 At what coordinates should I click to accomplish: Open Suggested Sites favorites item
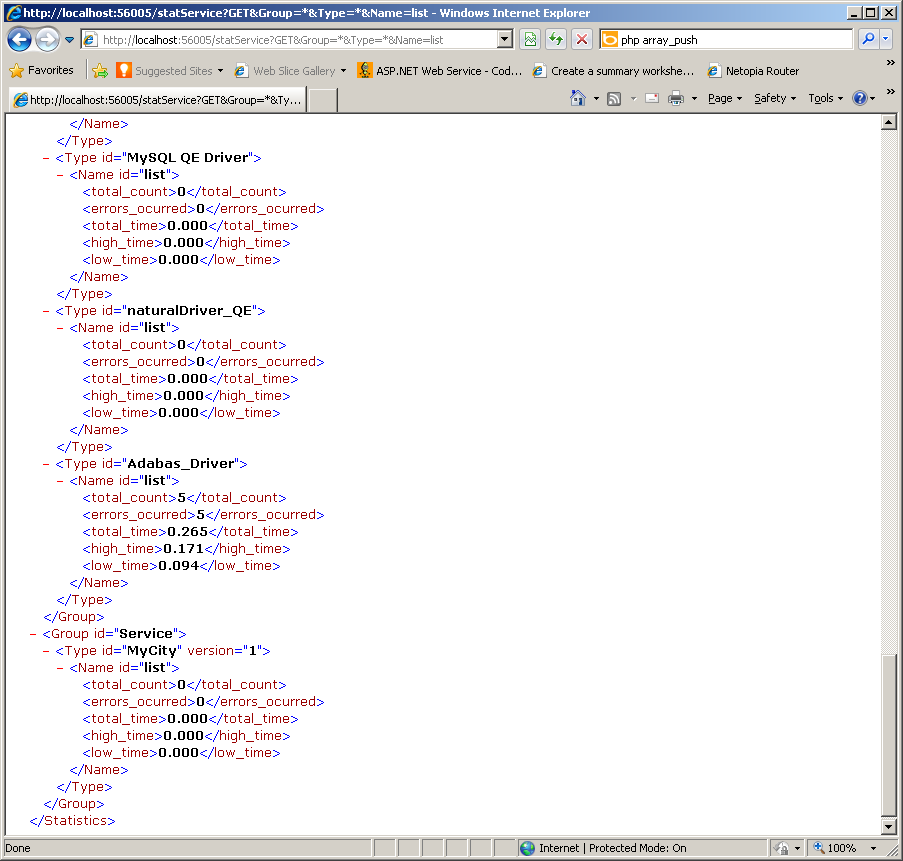click(x=165, y=70)
